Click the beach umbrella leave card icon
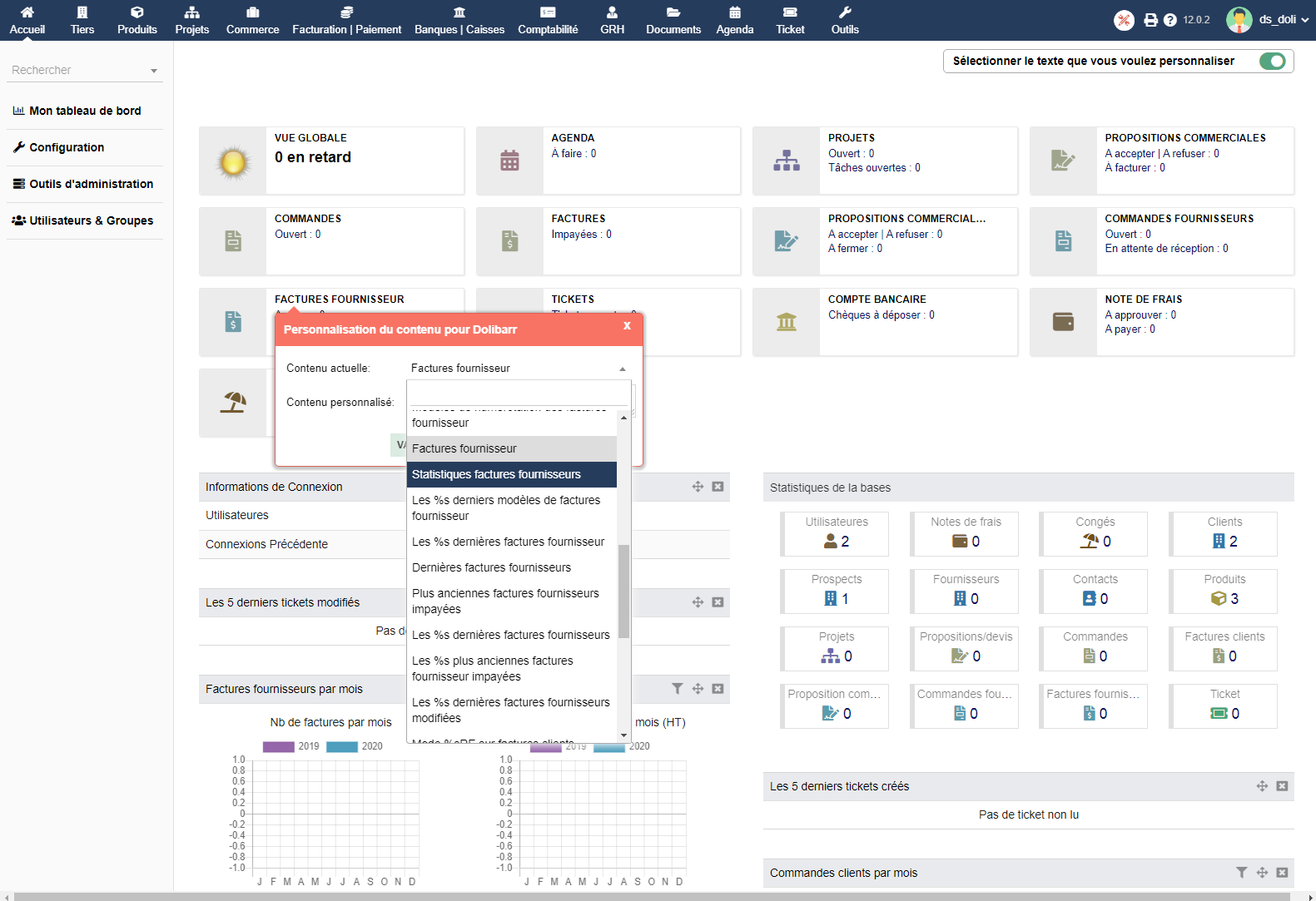The height and width of the screenshot is (901, 1316). coord(233,403)
